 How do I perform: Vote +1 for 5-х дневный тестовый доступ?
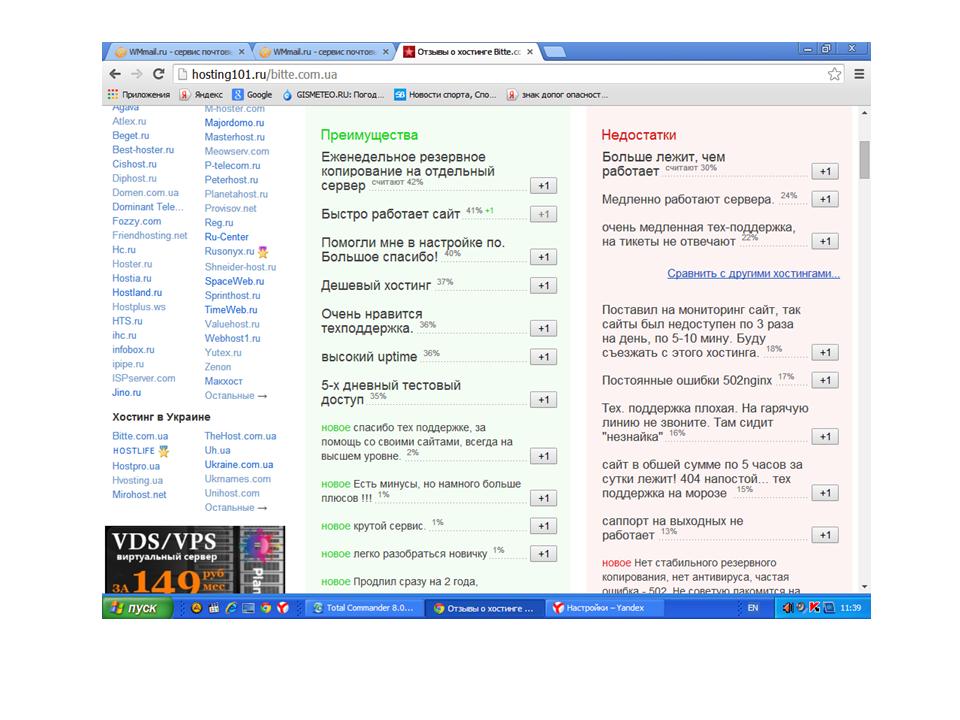(x=544, y=400)
